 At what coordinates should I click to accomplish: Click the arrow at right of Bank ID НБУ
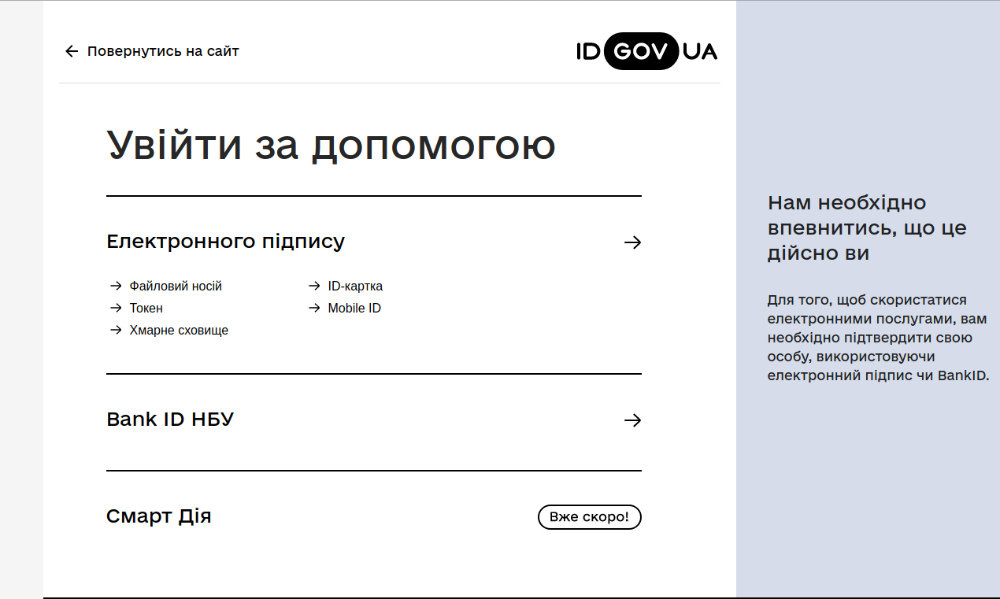[x=632, y=420]
